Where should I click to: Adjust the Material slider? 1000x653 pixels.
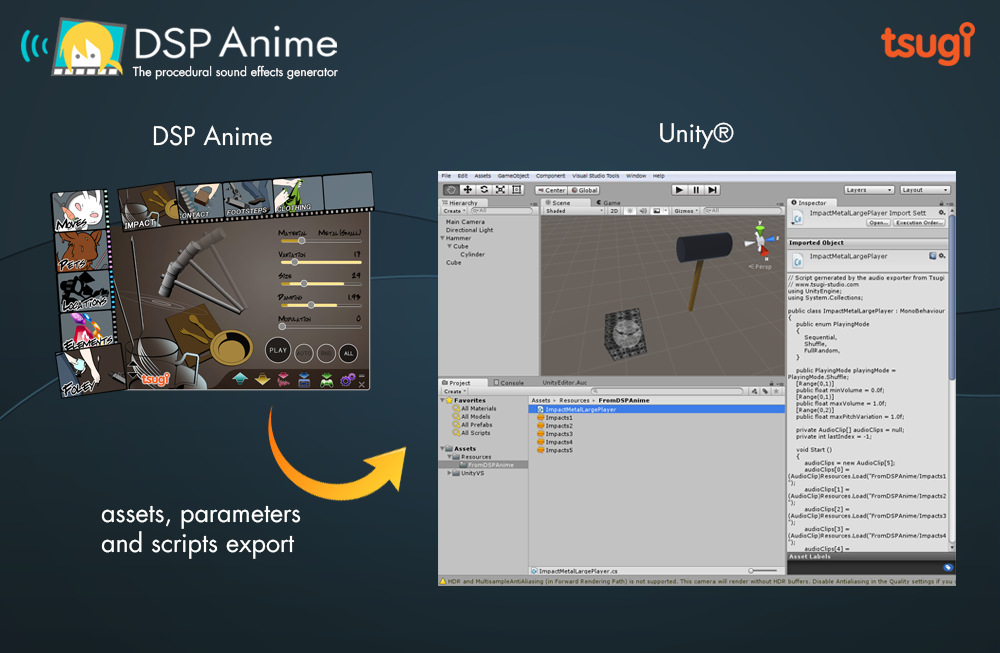tap(320, 241)
